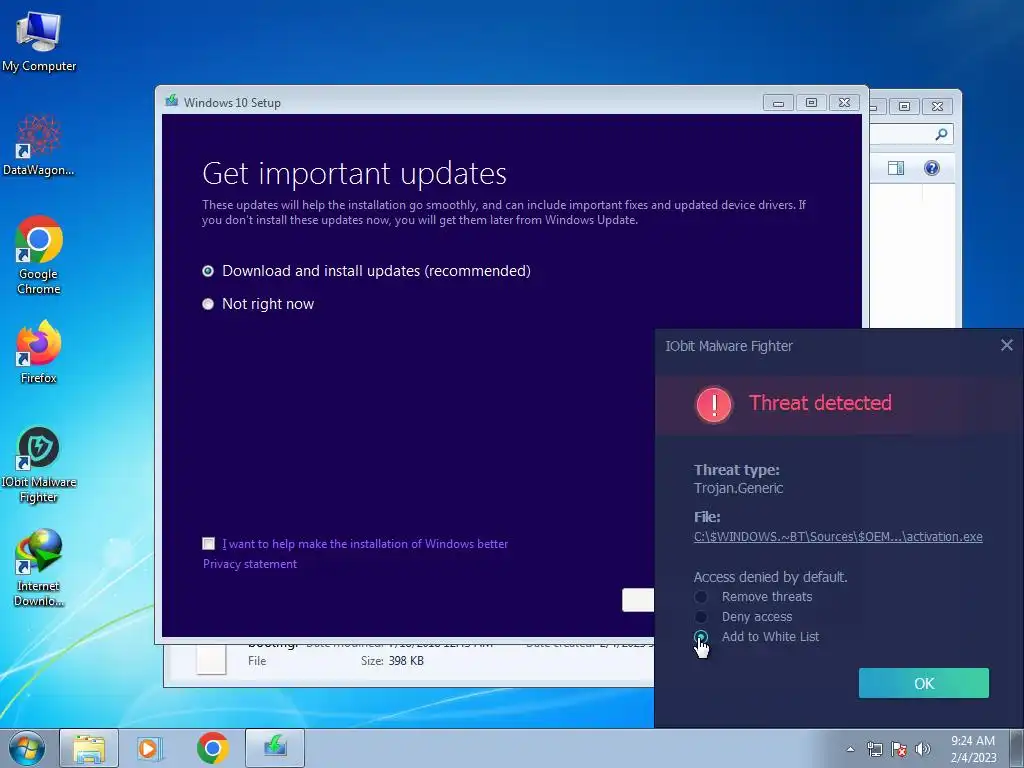The height and width of the screenshot is (768, 1024).
Task: Select the Remove threats option
Action: (x=754, y=597)
